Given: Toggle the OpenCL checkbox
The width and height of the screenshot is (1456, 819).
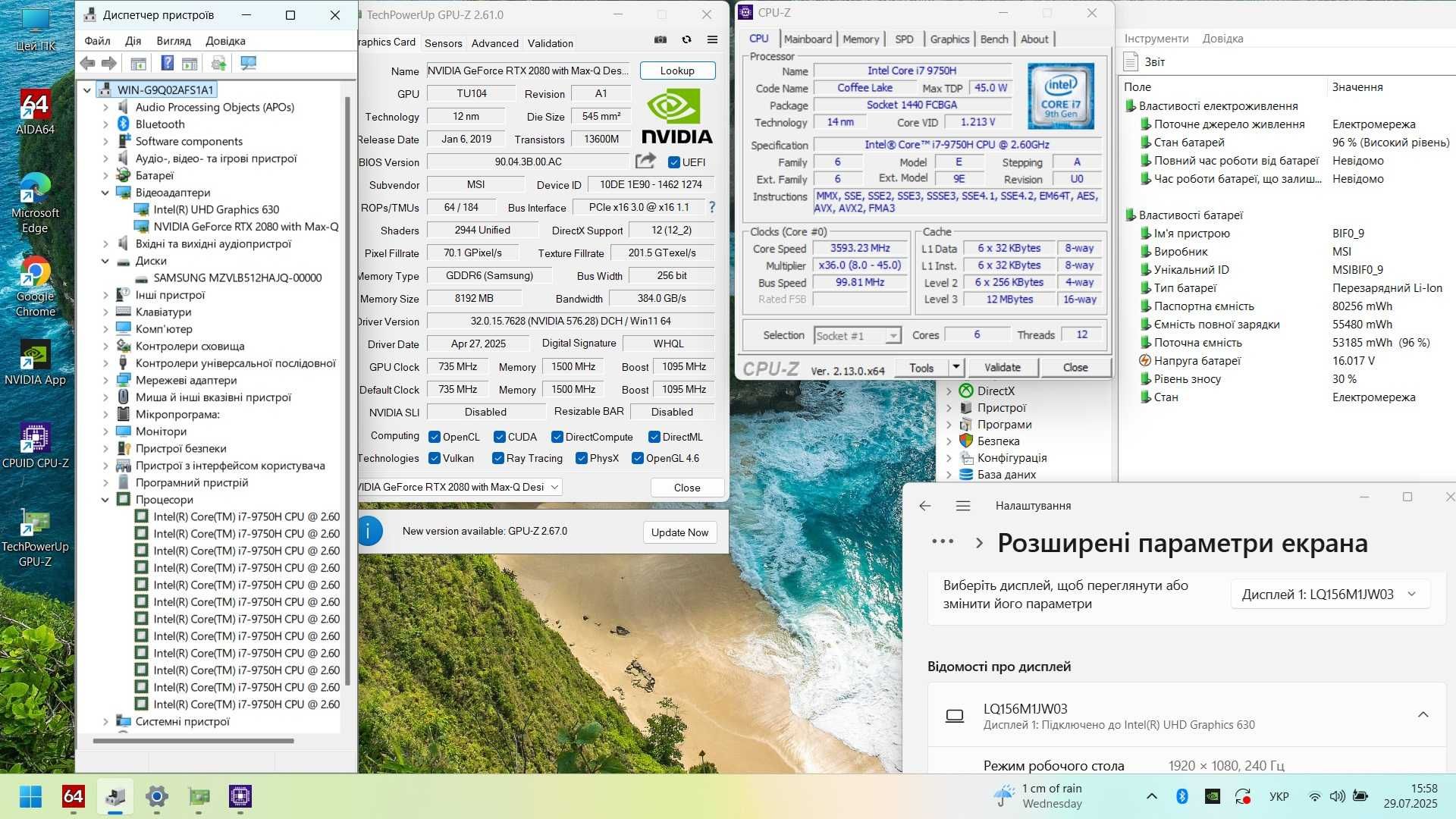Looking at the screenshot, I should pyautogui.click(x=435, y=437).
